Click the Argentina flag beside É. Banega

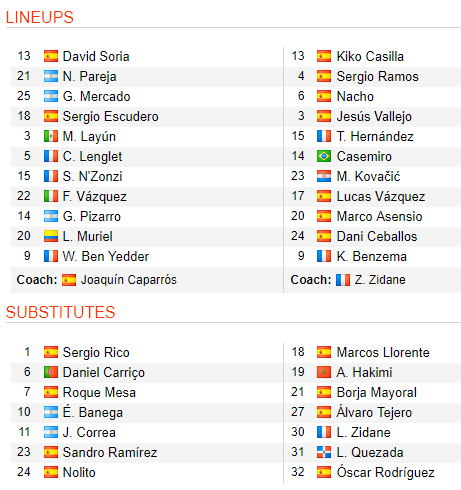(51, 412)
